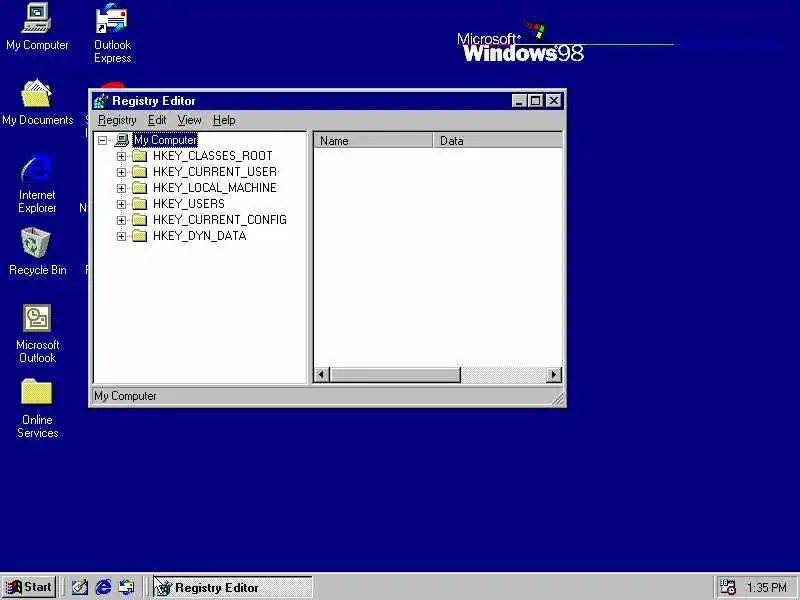
Task: Click the Registry Editor taskbar button
Action: pyautogui.click(x=233, y=588)
